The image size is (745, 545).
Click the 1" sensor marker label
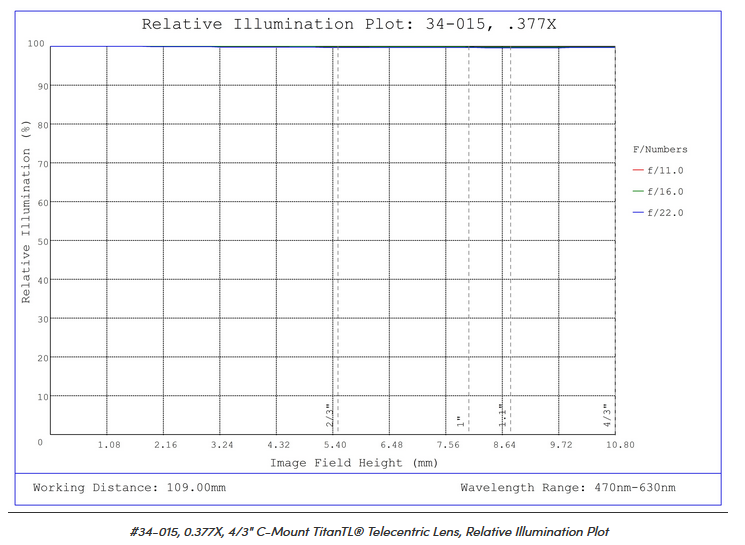(459, 421)
